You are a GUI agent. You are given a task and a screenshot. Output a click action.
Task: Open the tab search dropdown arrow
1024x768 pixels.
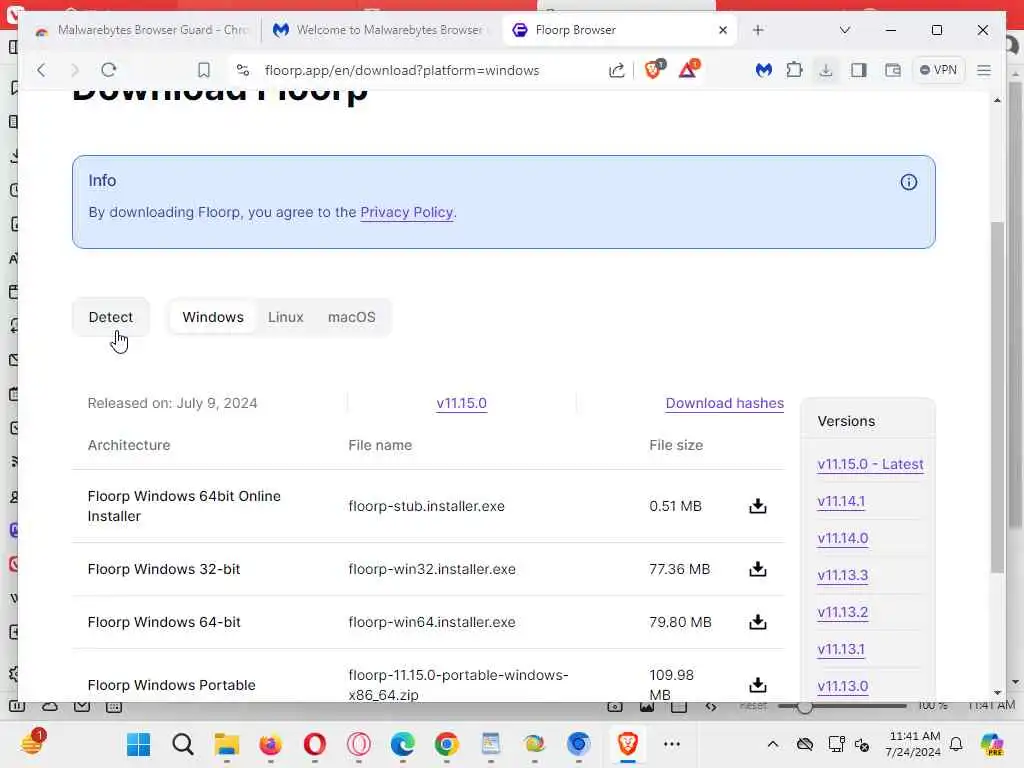(x=844, y=30)
